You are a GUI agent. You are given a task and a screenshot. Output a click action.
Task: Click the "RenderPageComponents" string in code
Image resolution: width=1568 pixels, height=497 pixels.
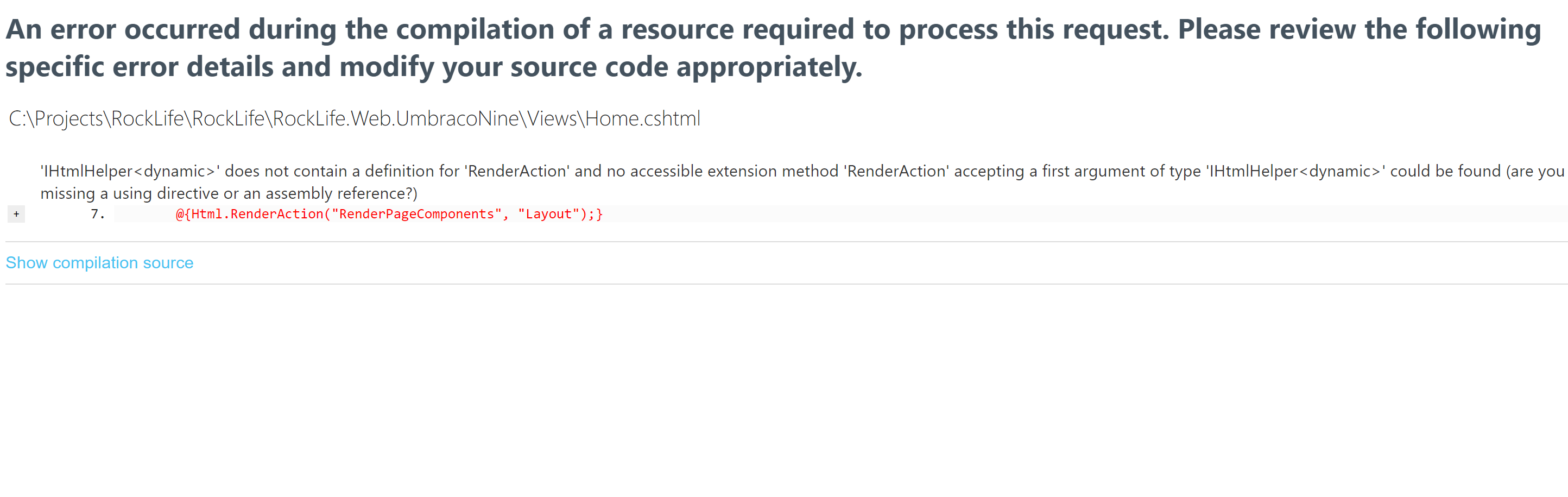click(416, 214)
